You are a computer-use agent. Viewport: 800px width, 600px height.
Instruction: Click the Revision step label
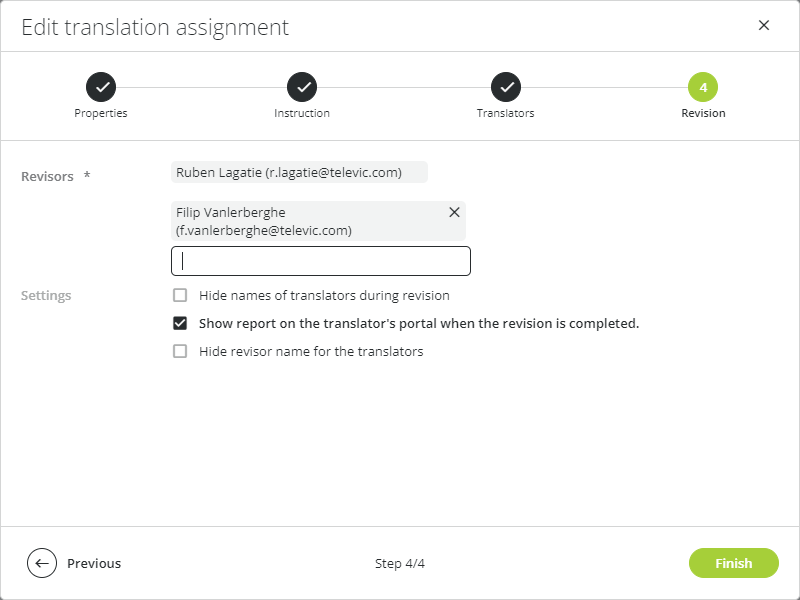pyautogui.click(x=703, y=113)
